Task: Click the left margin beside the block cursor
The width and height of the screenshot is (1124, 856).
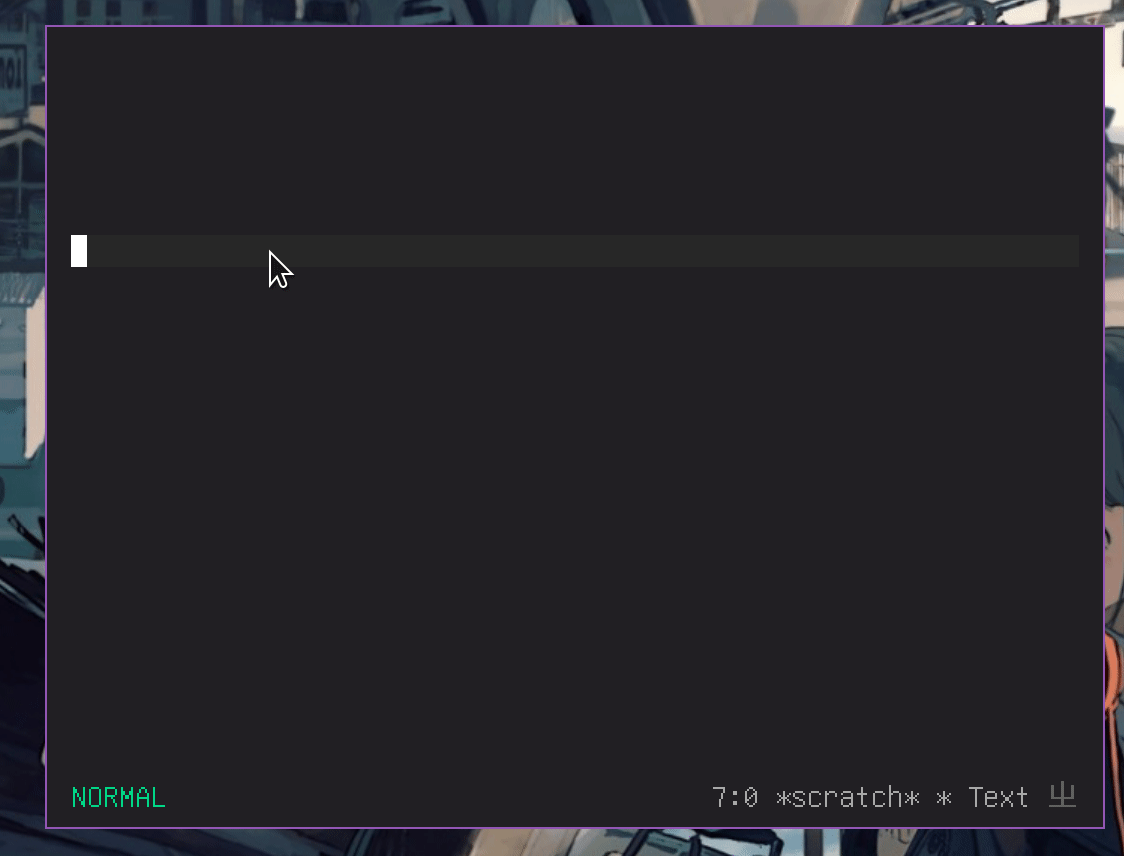Action: pos(59,251)
